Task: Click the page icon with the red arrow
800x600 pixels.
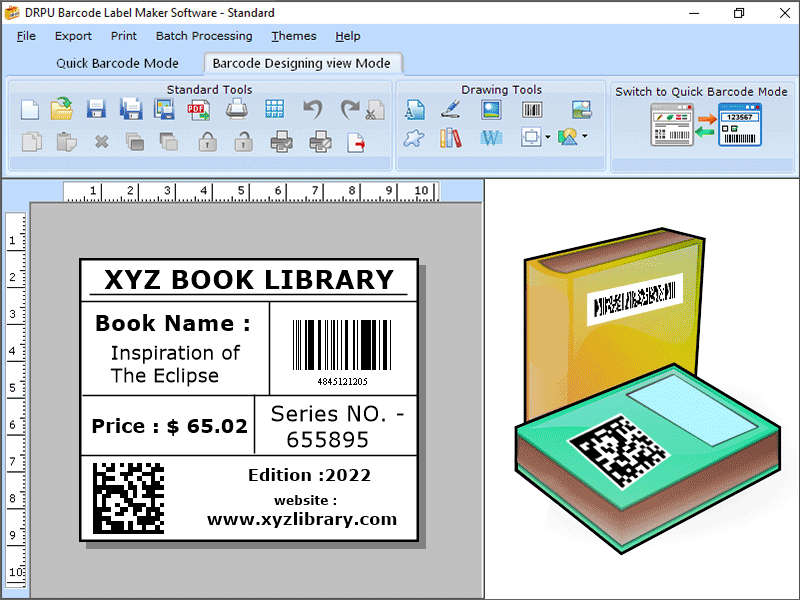Action: click(356, 142)
